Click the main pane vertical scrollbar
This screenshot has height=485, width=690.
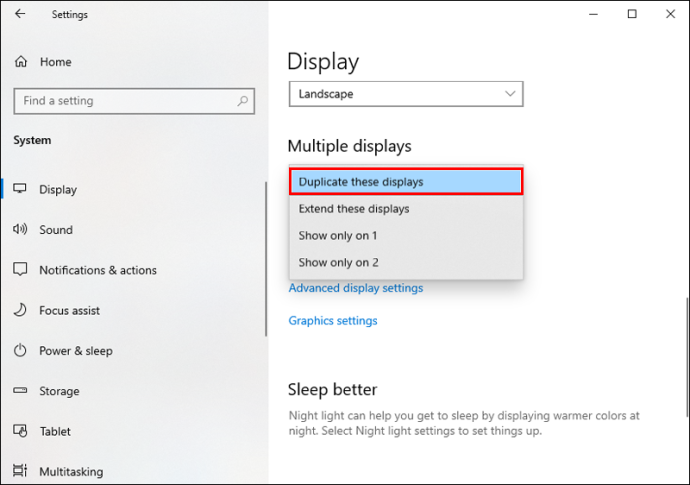tap(686, 357)
